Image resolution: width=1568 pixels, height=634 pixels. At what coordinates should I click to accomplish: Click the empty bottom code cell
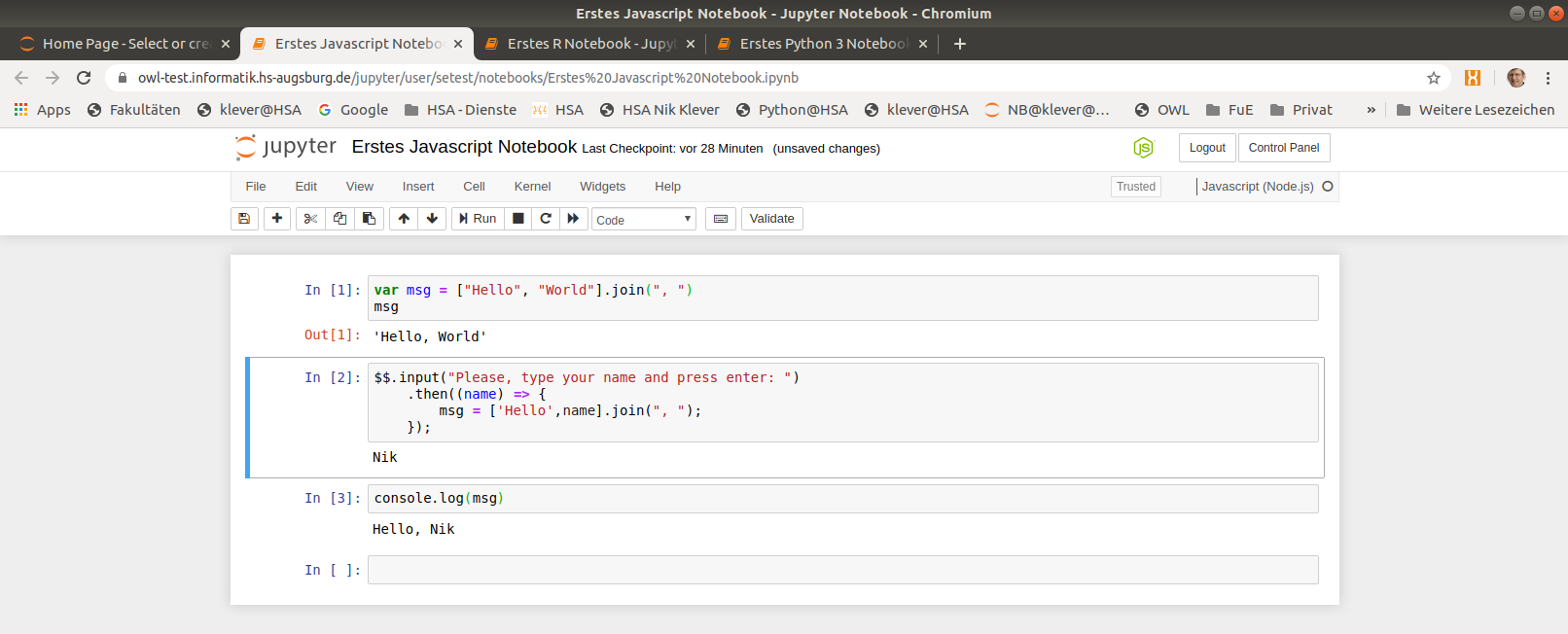[842, 570]
